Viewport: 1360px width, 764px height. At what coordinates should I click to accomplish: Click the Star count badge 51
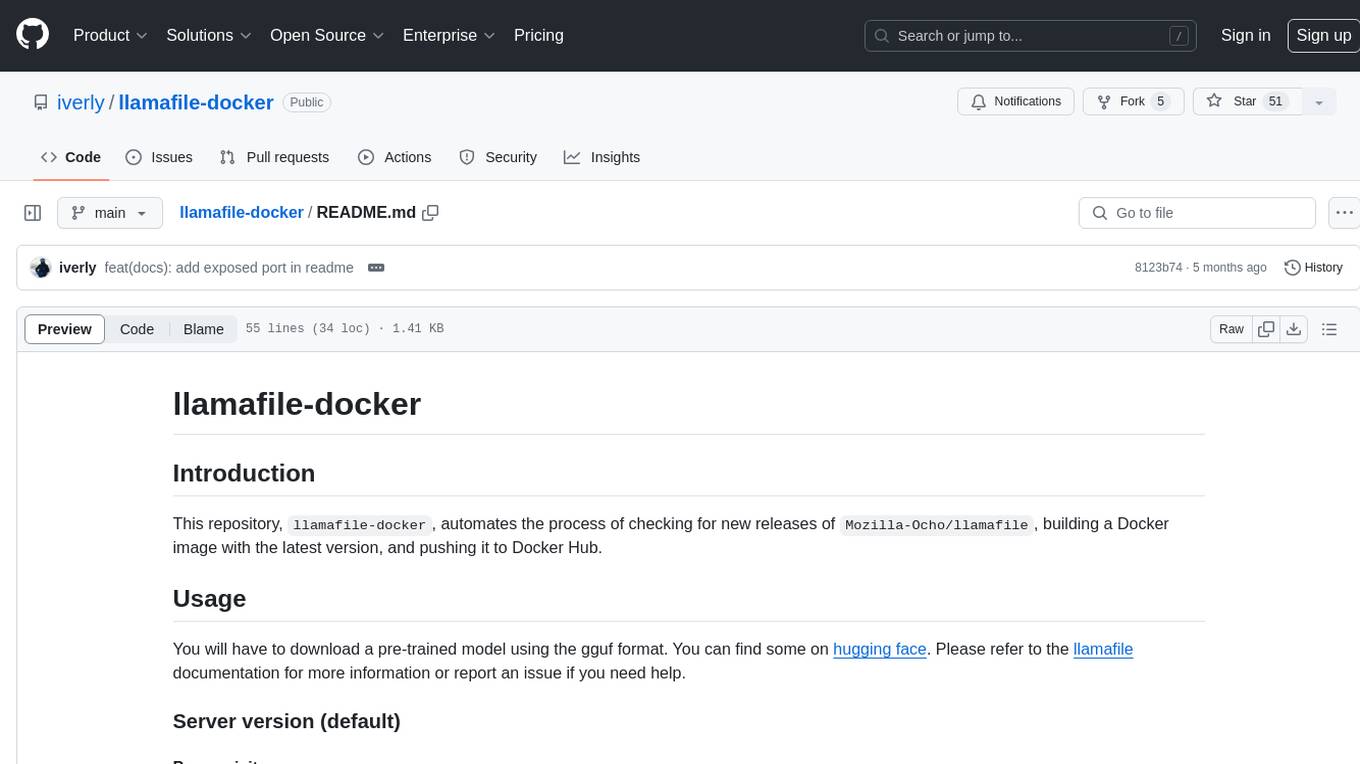coord(1275,102)
